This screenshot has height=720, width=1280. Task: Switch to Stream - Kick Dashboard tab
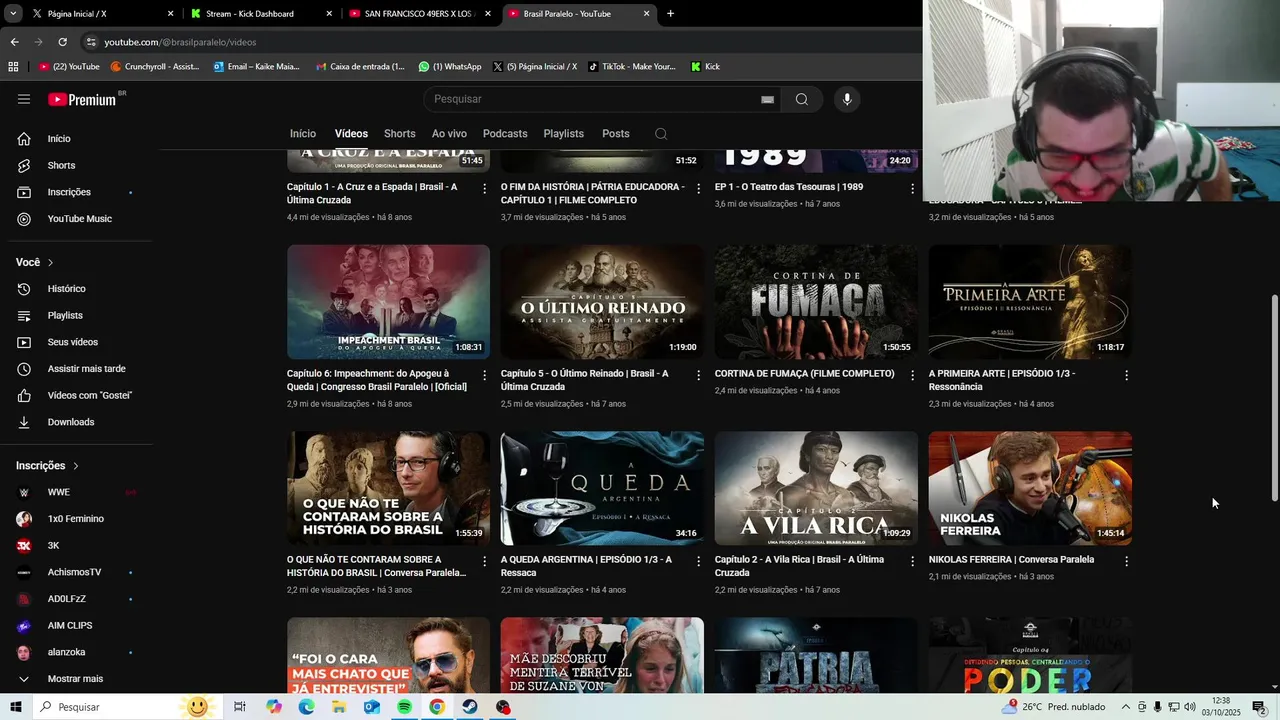260,14
